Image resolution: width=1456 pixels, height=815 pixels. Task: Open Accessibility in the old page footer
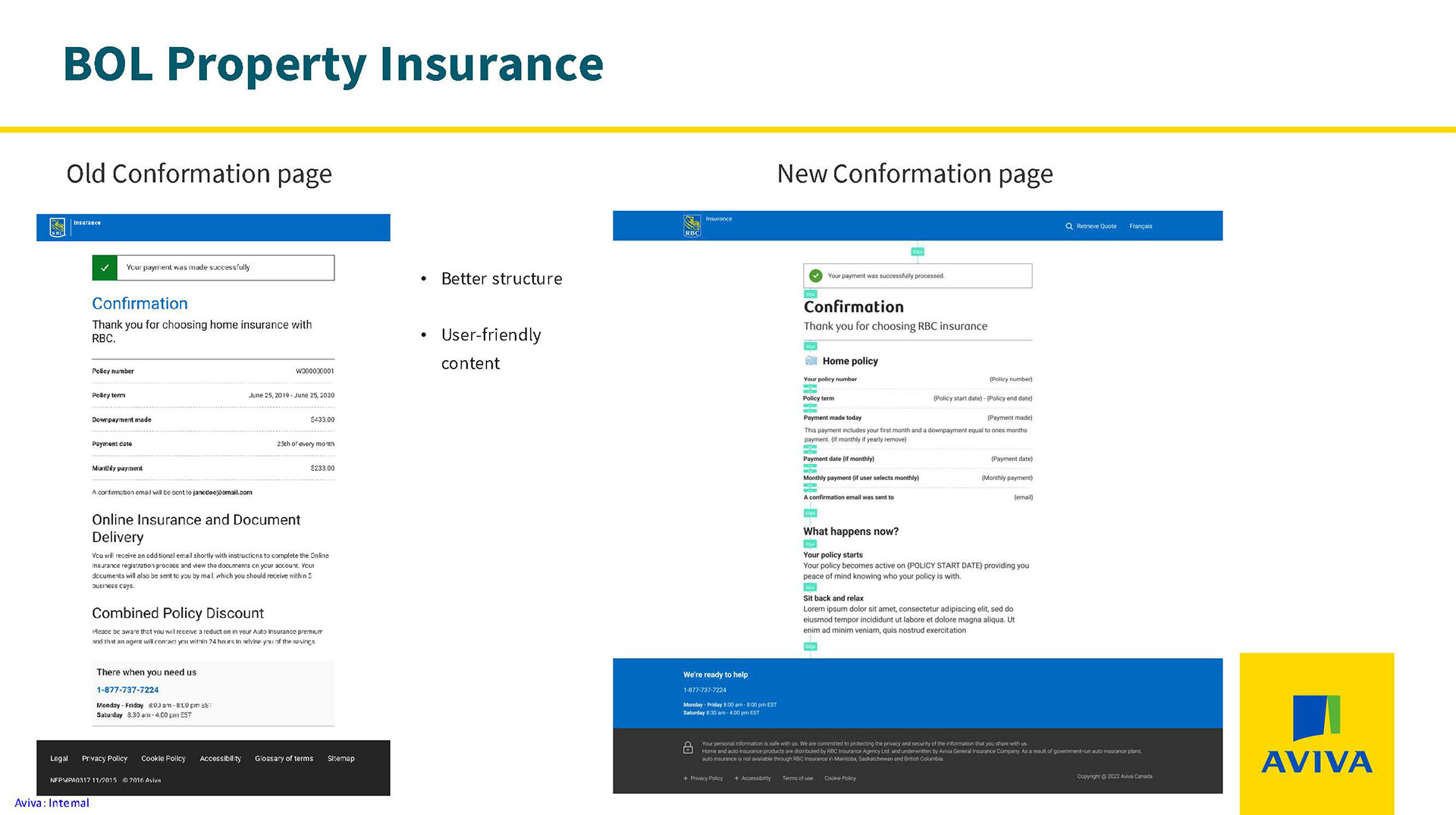click(x=220, y=758)
